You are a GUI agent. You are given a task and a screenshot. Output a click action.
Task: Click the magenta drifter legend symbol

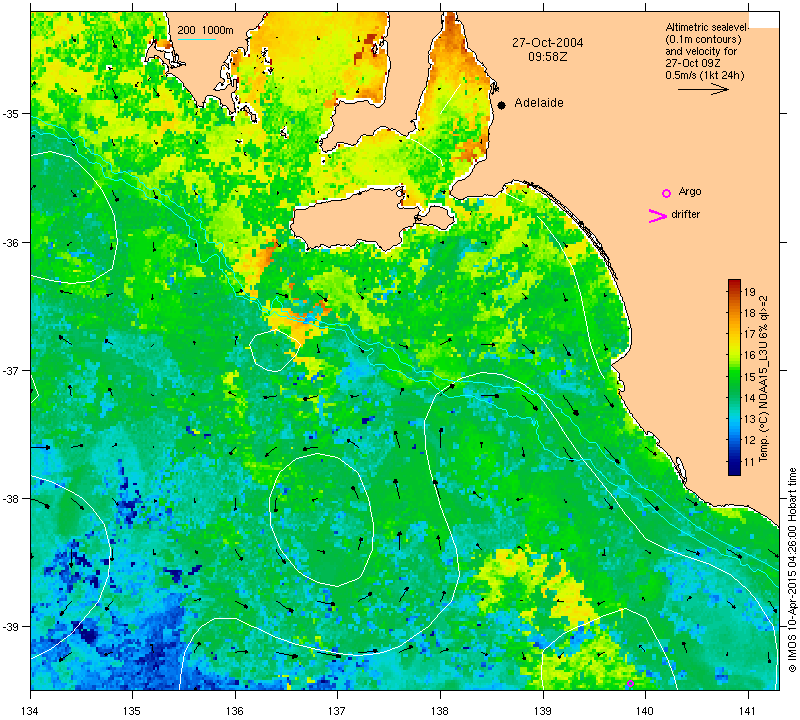(x=658, y=216)
